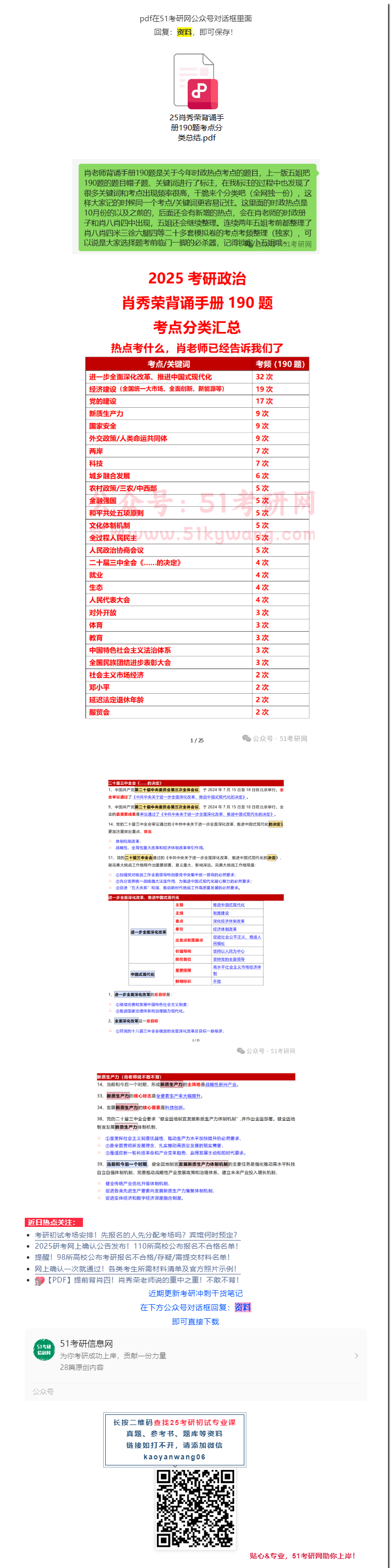
Task: Click the 51考研信息网 account name
Action: [86, 1344]
